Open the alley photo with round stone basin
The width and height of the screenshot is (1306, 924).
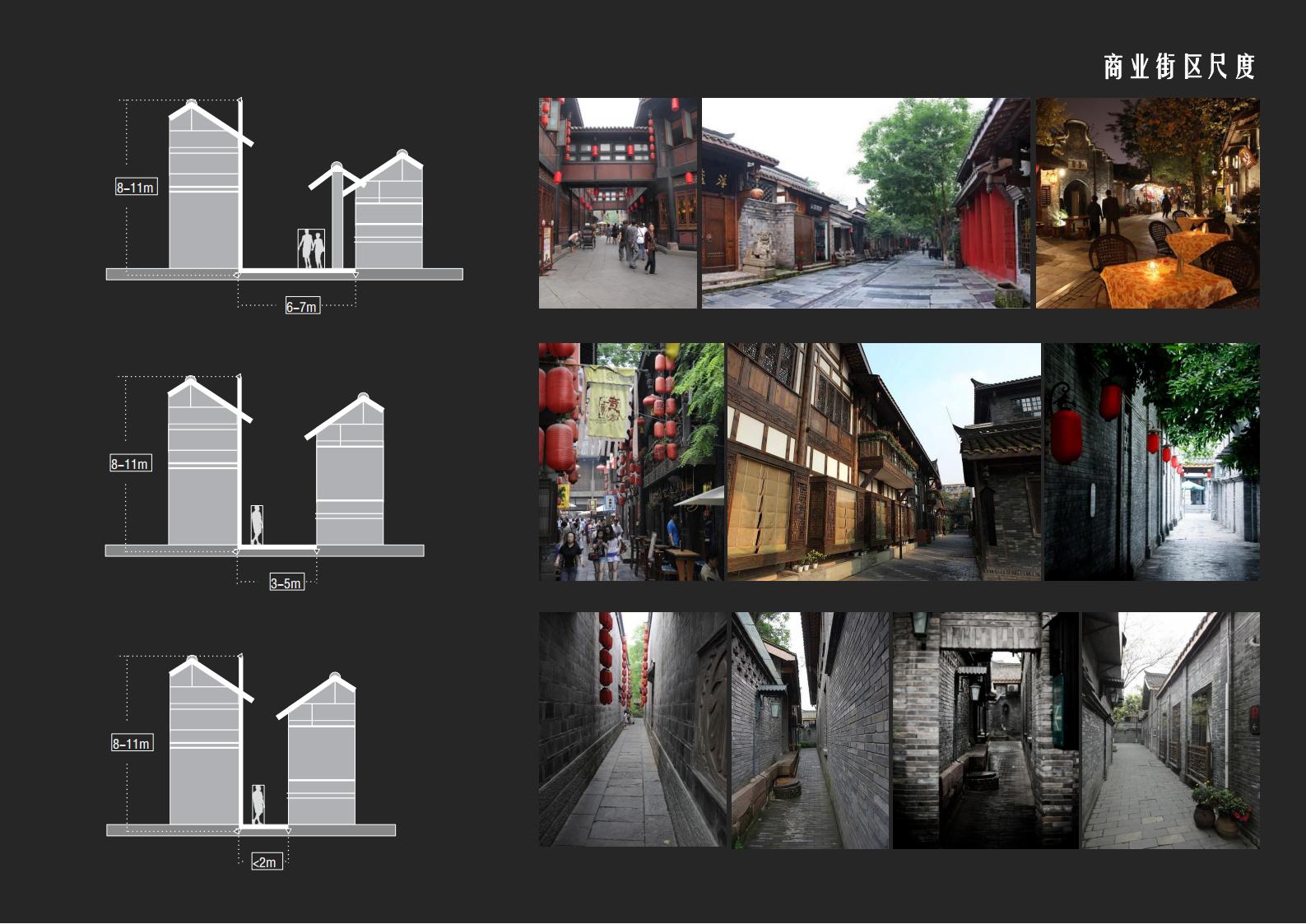pos(810,730)
